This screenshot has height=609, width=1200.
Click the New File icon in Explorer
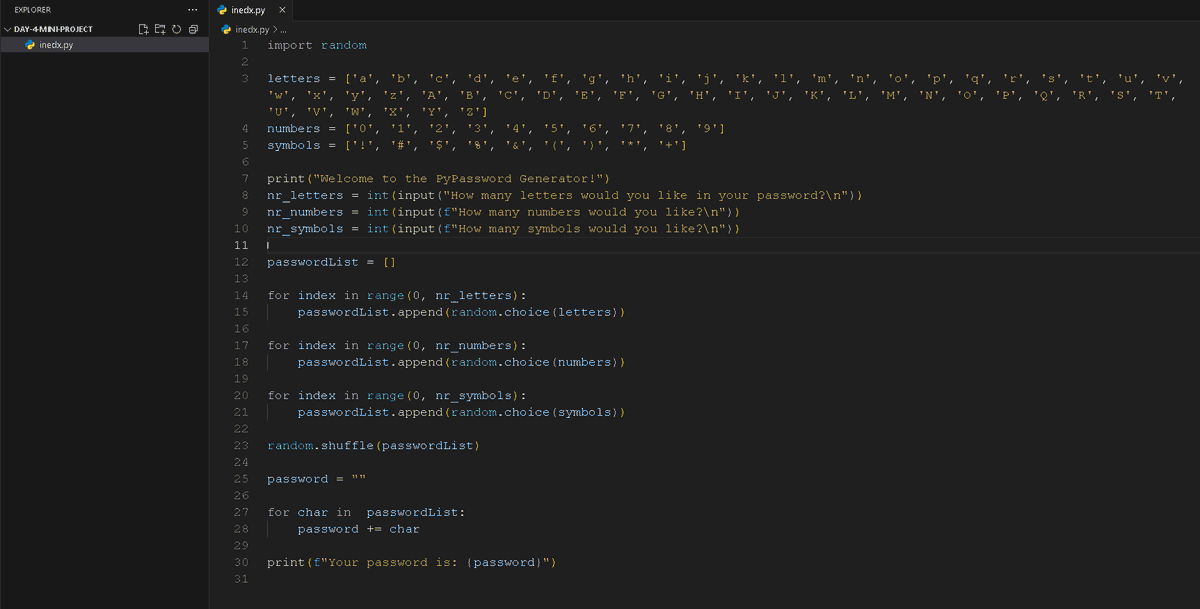pos(144,29)
